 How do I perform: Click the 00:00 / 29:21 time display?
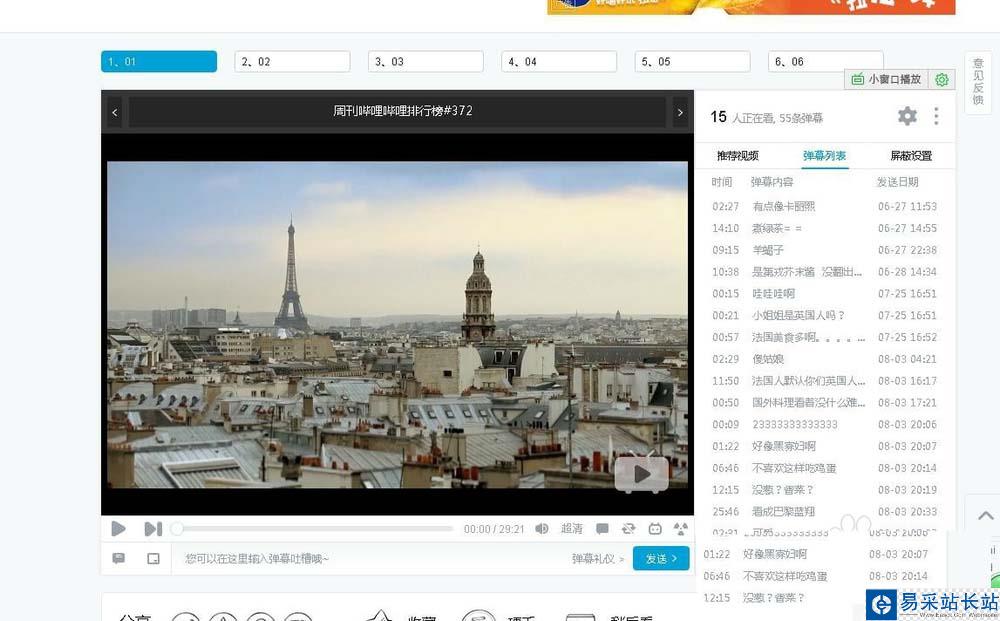(x=494, y=529)
